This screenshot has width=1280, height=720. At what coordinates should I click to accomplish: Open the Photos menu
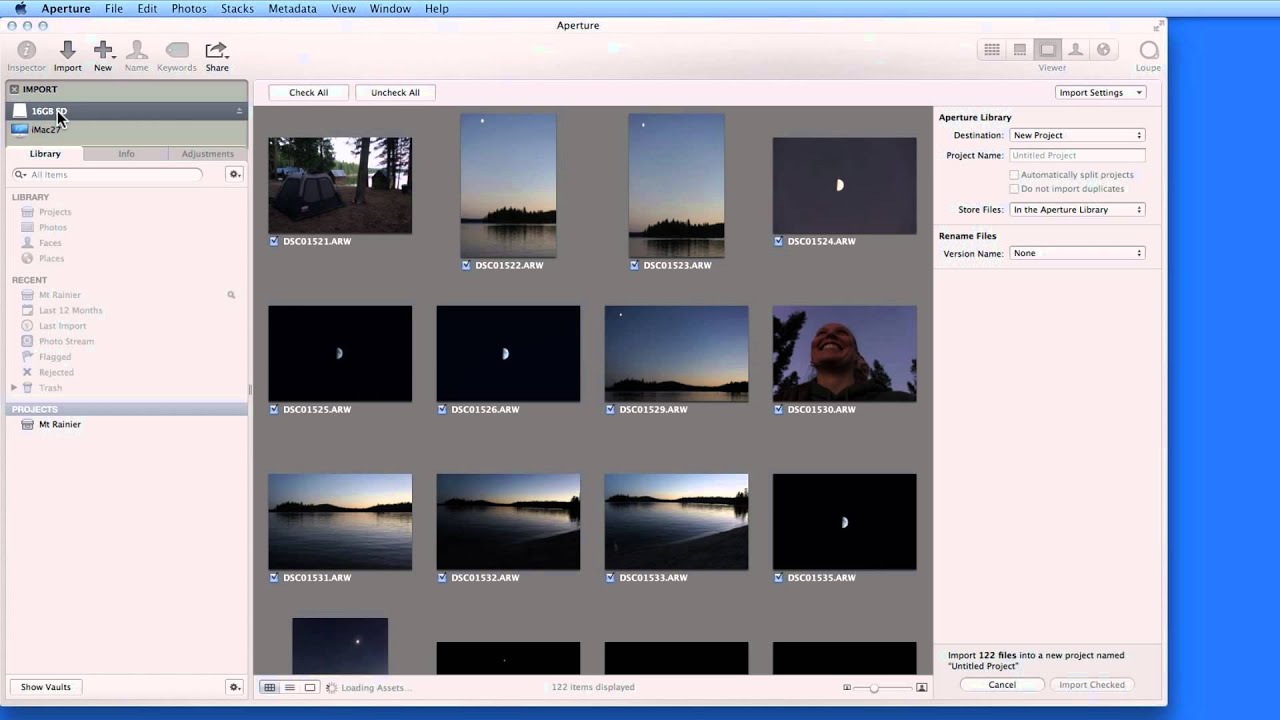point(189,8)
